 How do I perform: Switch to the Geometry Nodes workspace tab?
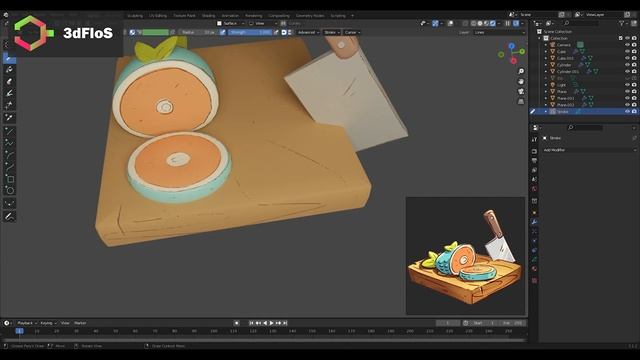click(310, 16)
